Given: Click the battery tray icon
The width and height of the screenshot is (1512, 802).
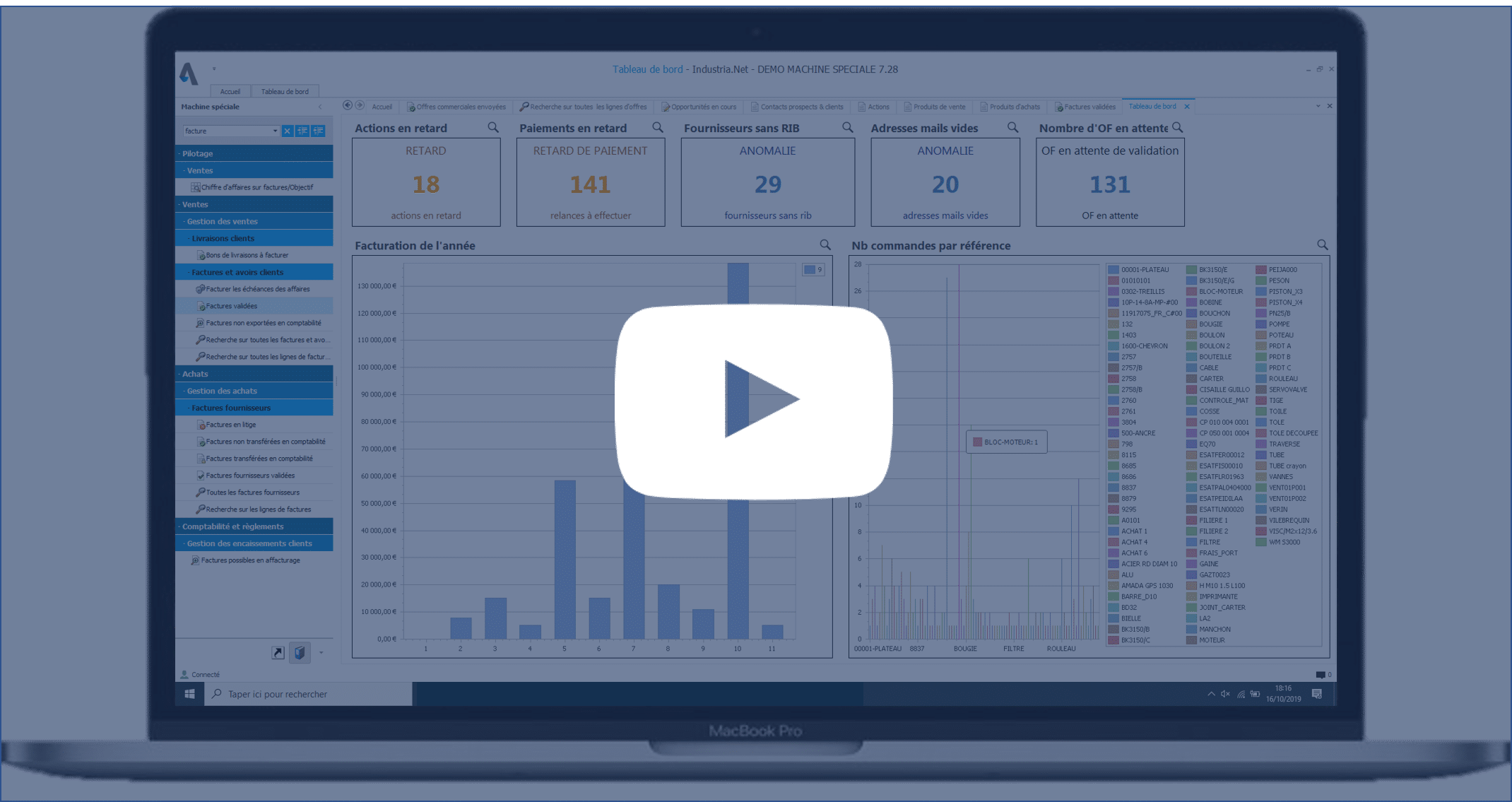Looking at the screenshot, I should tap(1255, 694).
